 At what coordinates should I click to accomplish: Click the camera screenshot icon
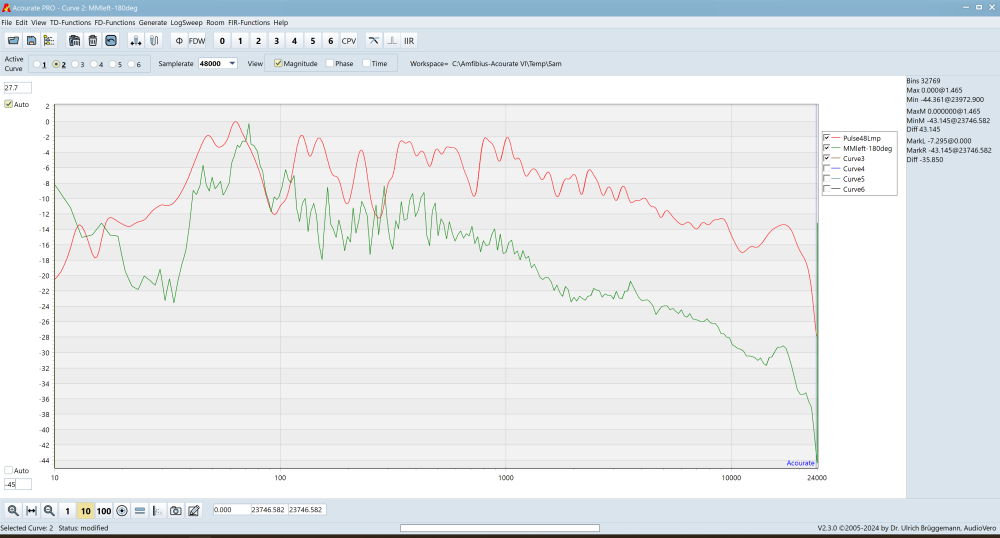[x=175, y=510]
